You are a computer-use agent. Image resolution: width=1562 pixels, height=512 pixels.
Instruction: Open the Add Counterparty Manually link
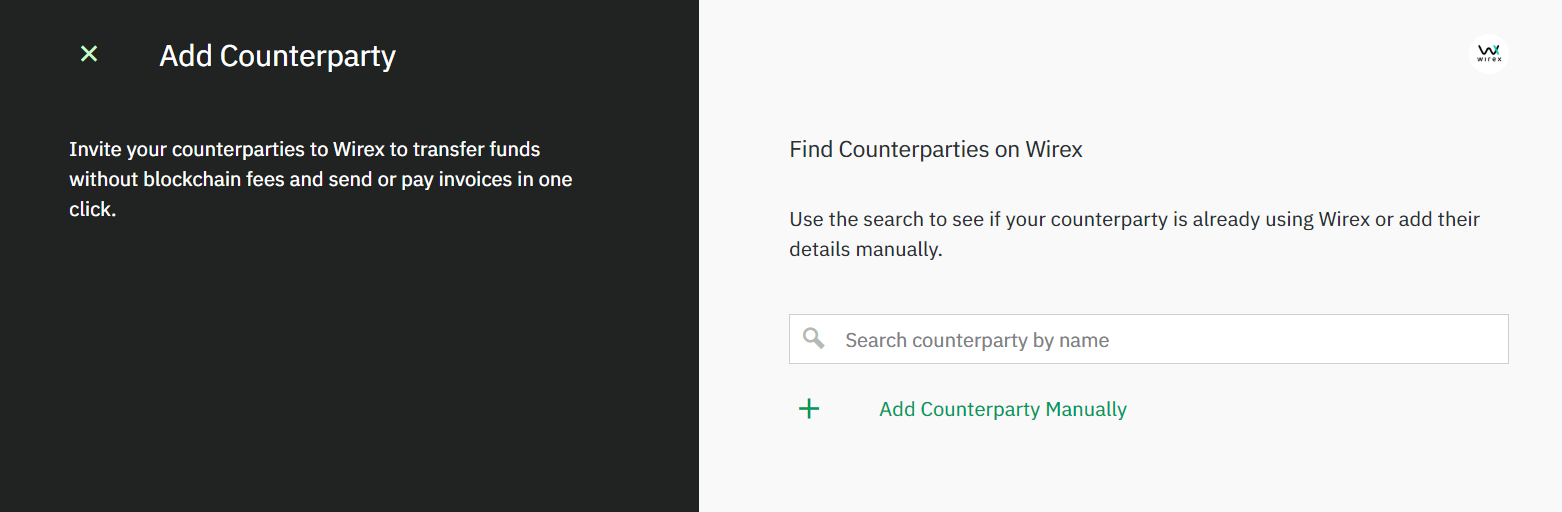1003,409
